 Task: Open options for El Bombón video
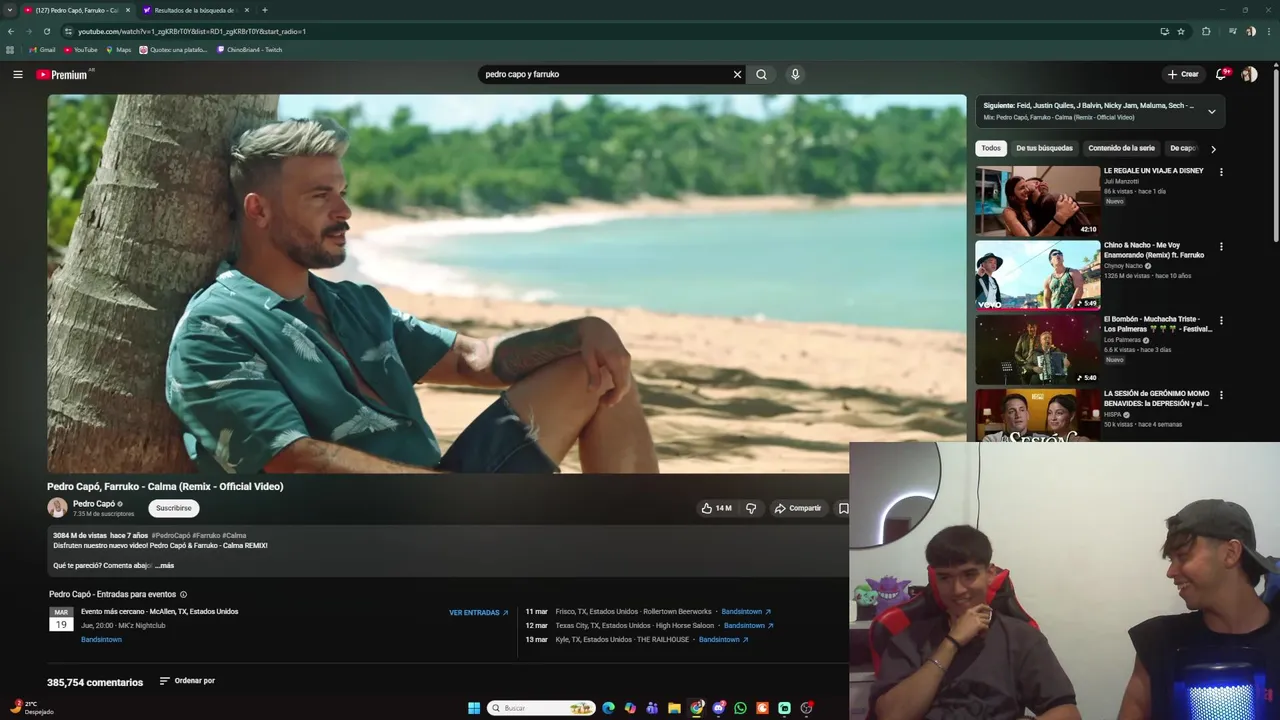tap(1221, 321)
